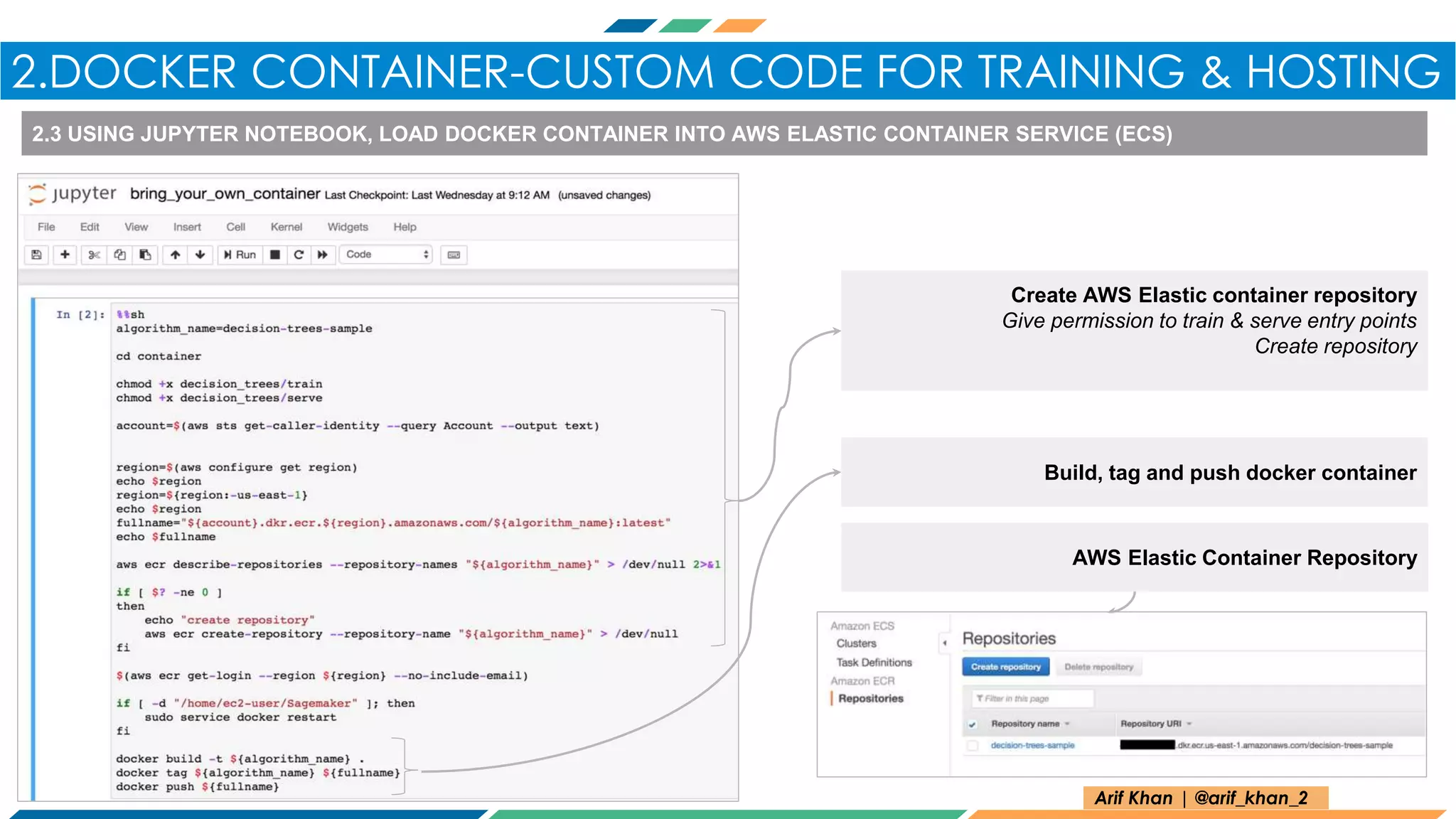Select Clusters in the Amazon ECS sidebar
Screen dimensions: 1456x819
click(856, 643)
